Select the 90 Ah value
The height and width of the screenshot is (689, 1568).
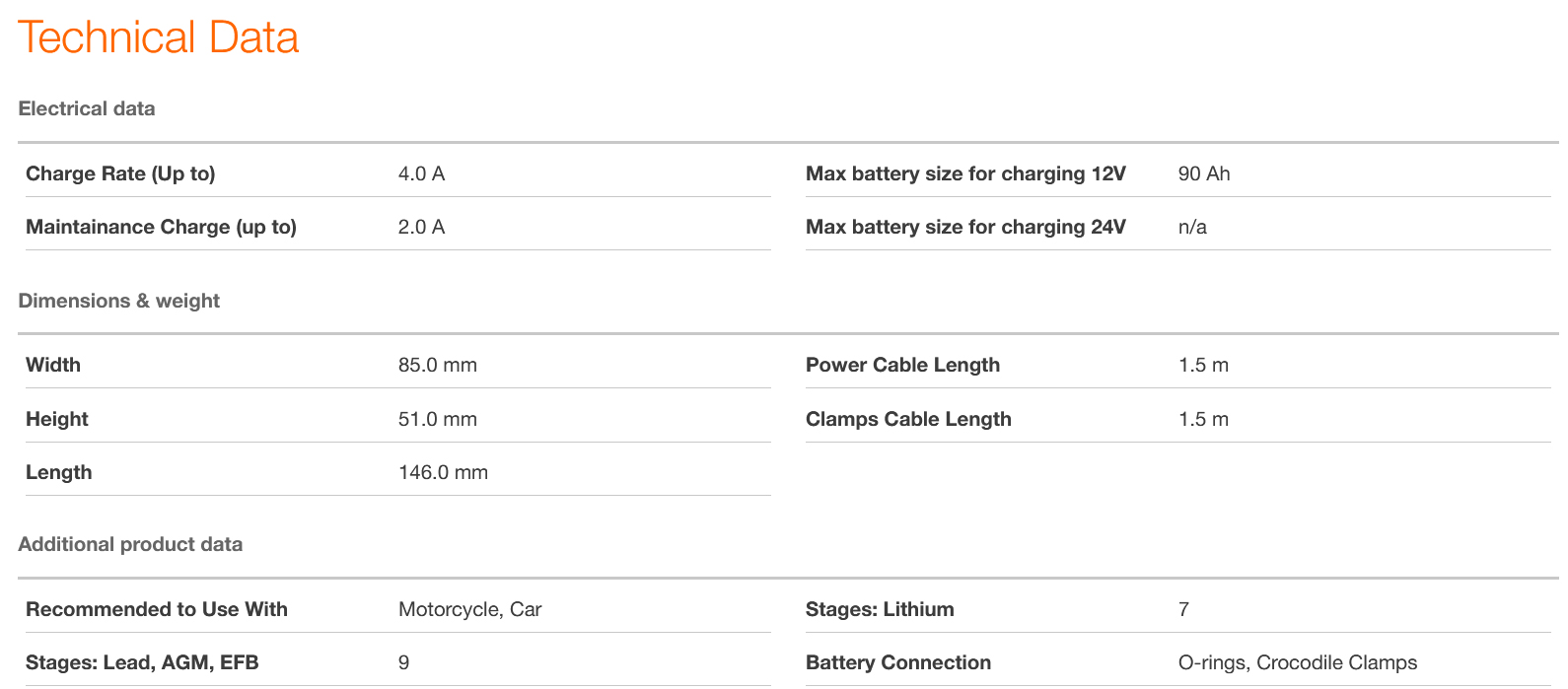(1203, 173)
